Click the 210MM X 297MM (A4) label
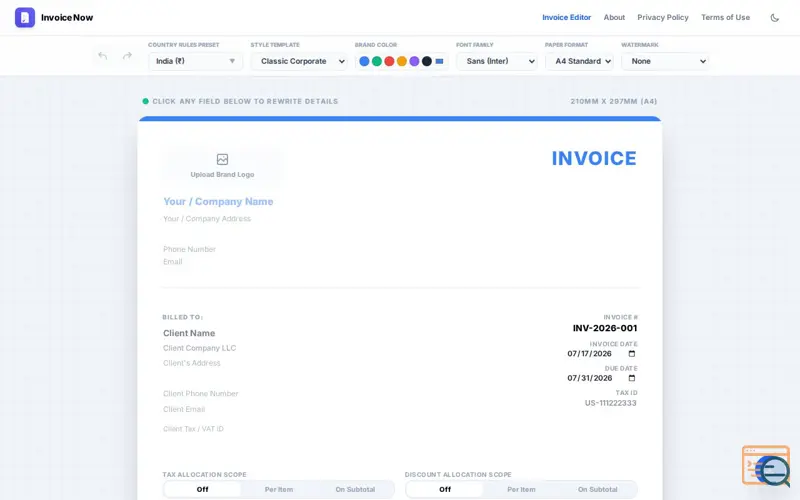Image resolution: width=800 pixels, height=500 pixels. coord(614,102)
